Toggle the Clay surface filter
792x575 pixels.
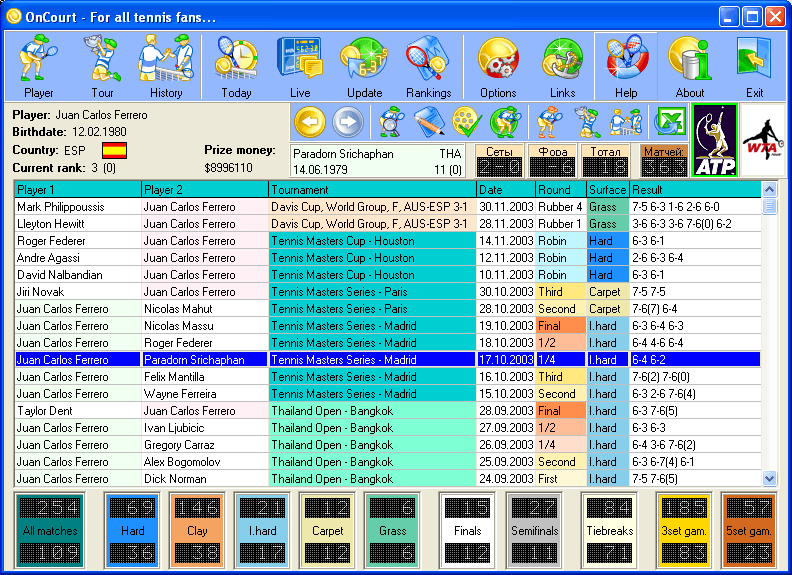coord(197,531)
